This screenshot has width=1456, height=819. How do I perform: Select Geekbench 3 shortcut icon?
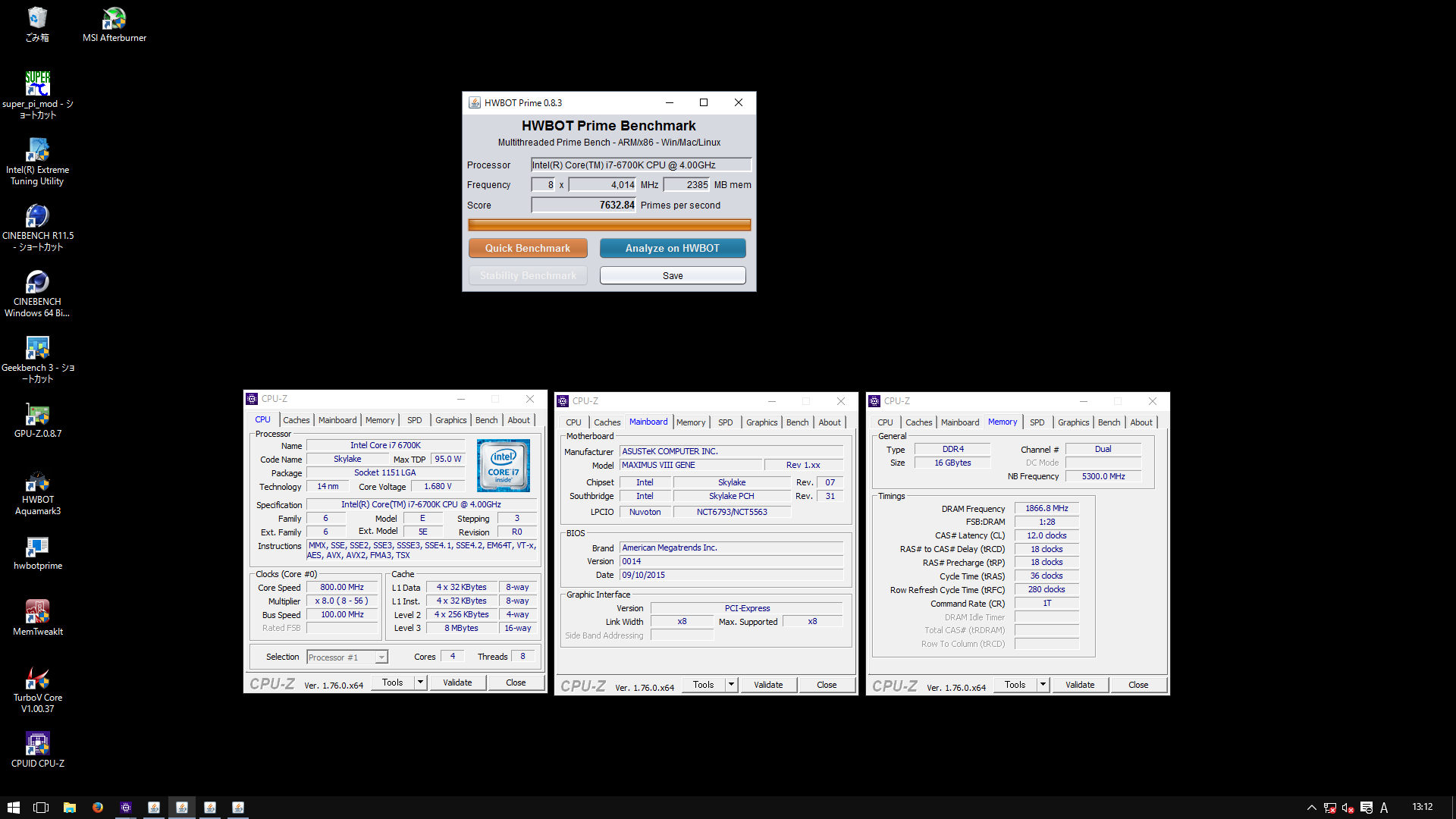[x=37, y=359]
